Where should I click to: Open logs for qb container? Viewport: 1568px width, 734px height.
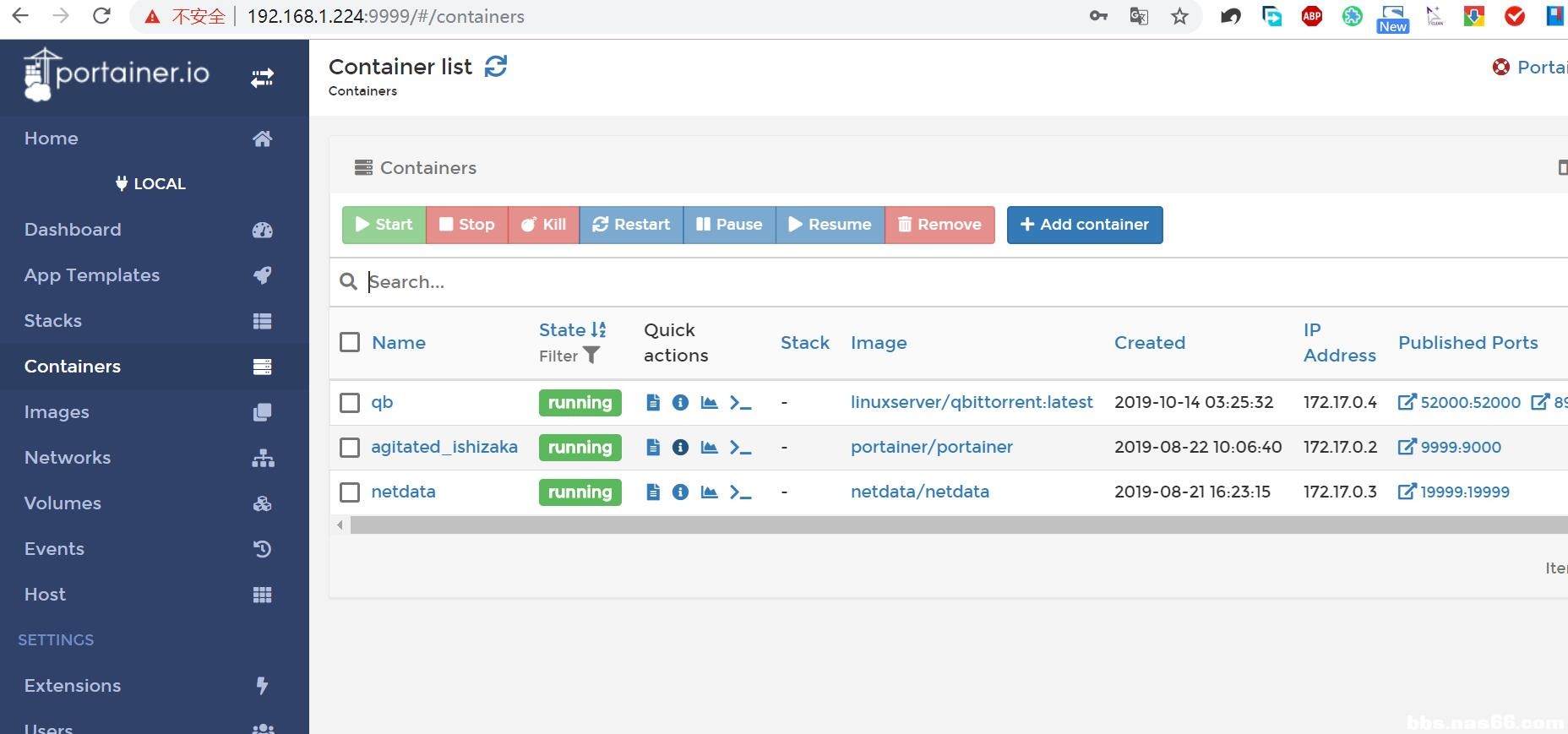tap(652, 402)
